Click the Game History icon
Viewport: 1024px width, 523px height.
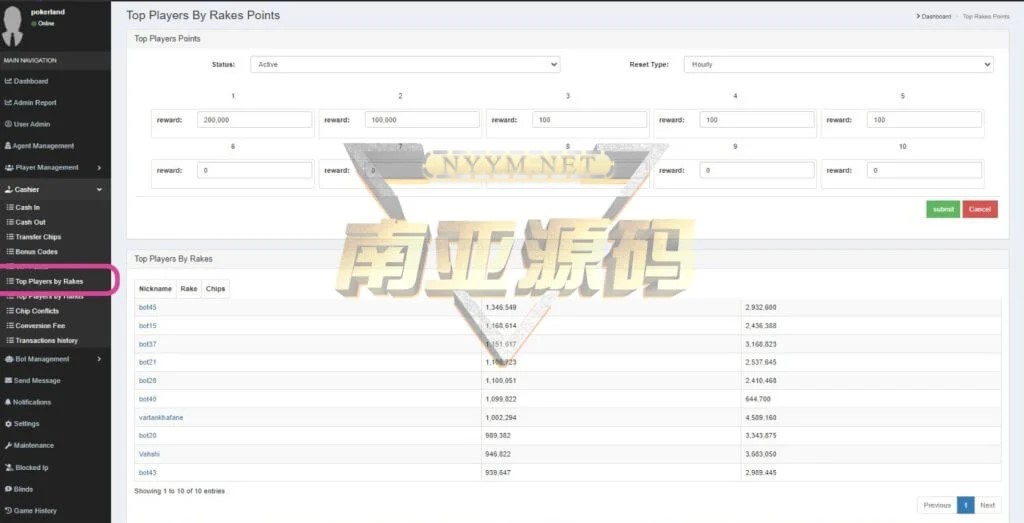point(8,511)
